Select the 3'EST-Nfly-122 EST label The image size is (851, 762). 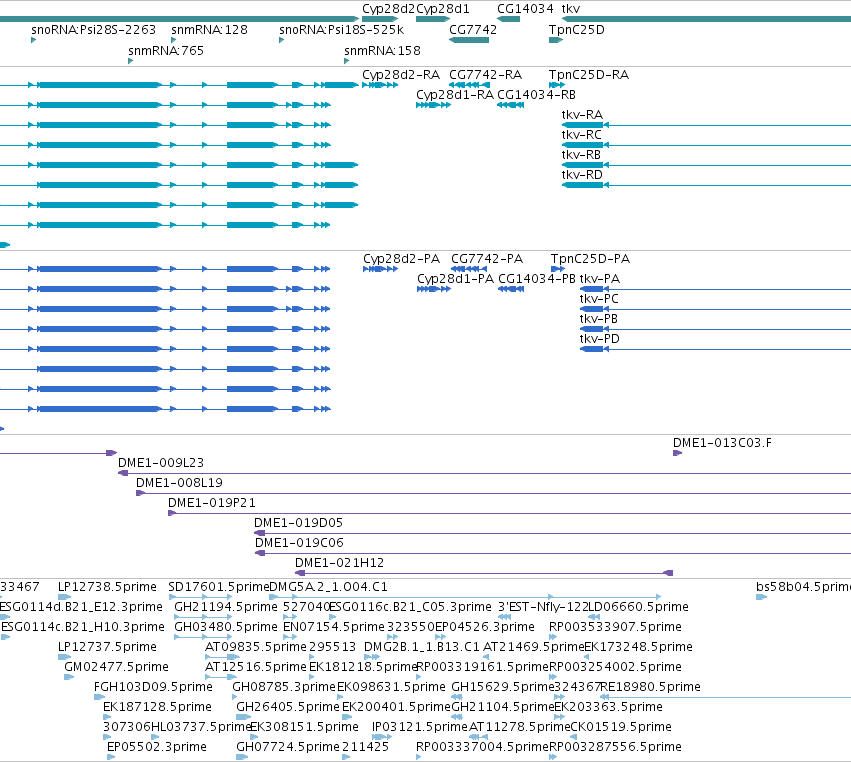[543, 607]
